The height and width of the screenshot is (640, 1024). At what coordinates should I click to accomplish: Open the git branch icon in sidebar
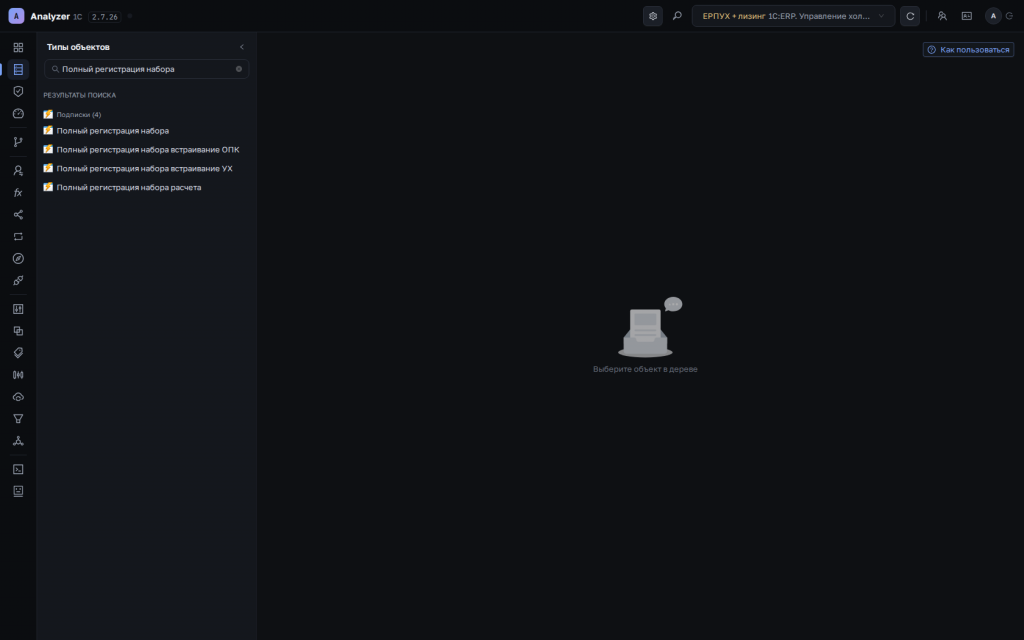coord(18,142)
